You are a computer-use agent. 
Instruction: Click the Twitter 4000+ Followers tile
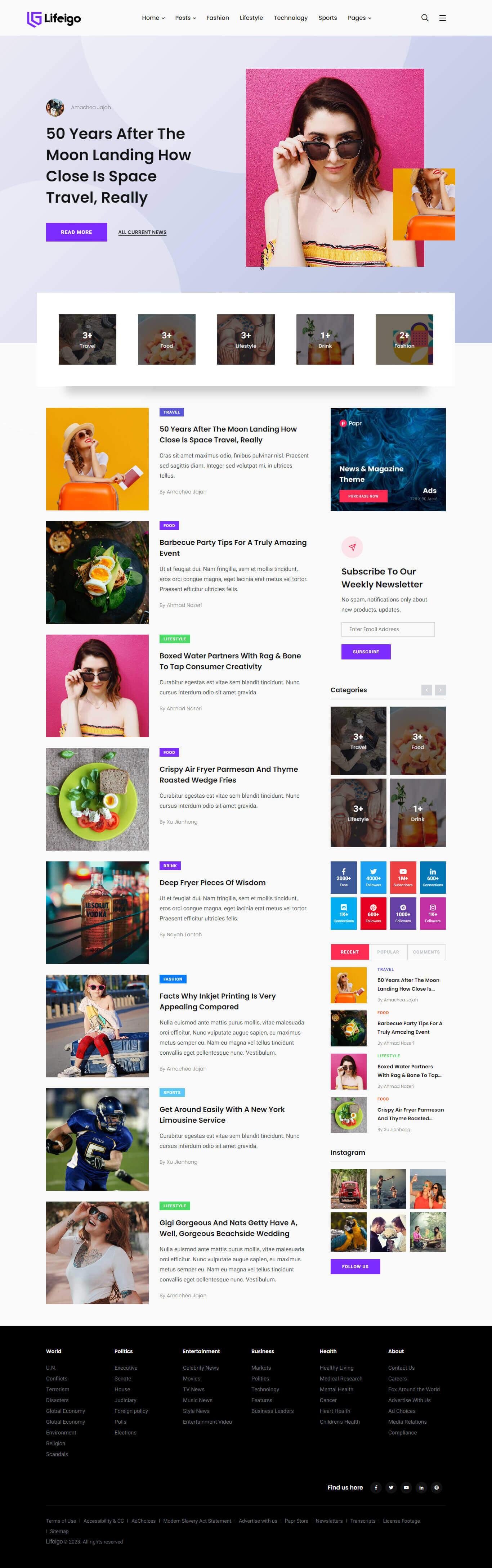click(x=373, y=877)
